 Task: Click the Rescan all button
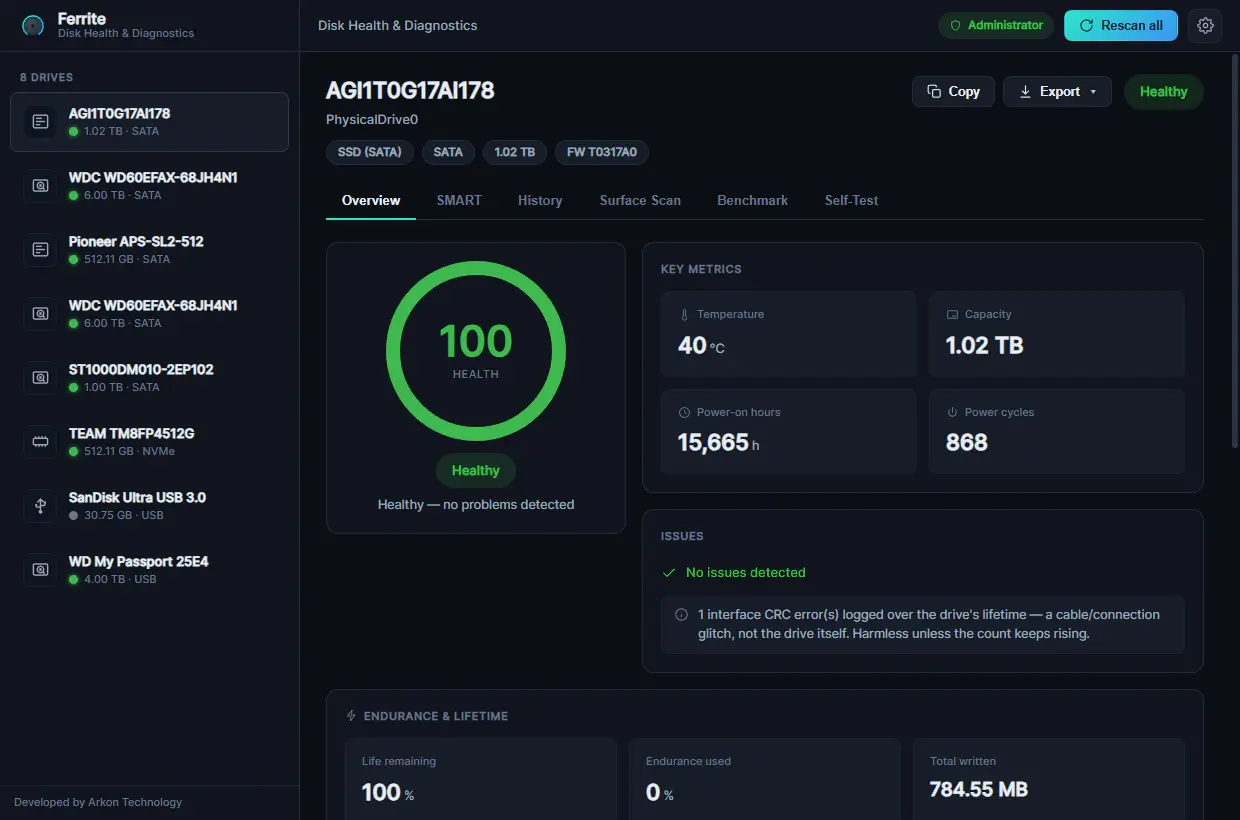1121,26
